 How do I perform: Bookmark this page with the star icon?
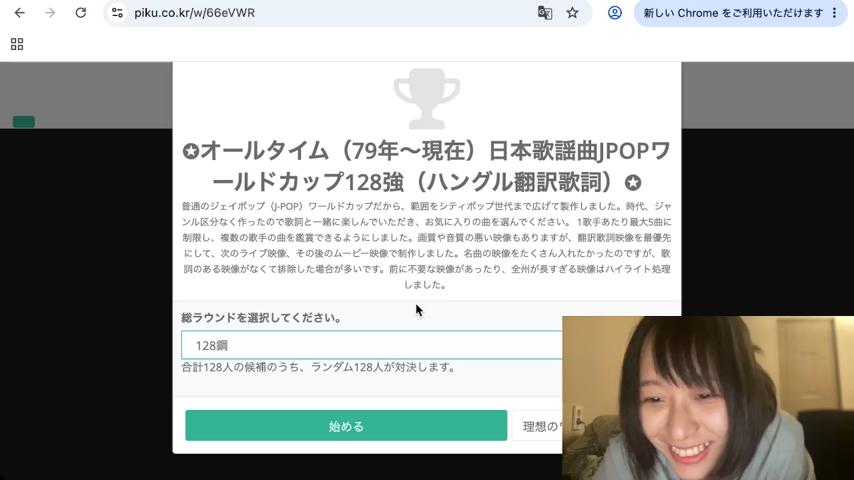572,13
